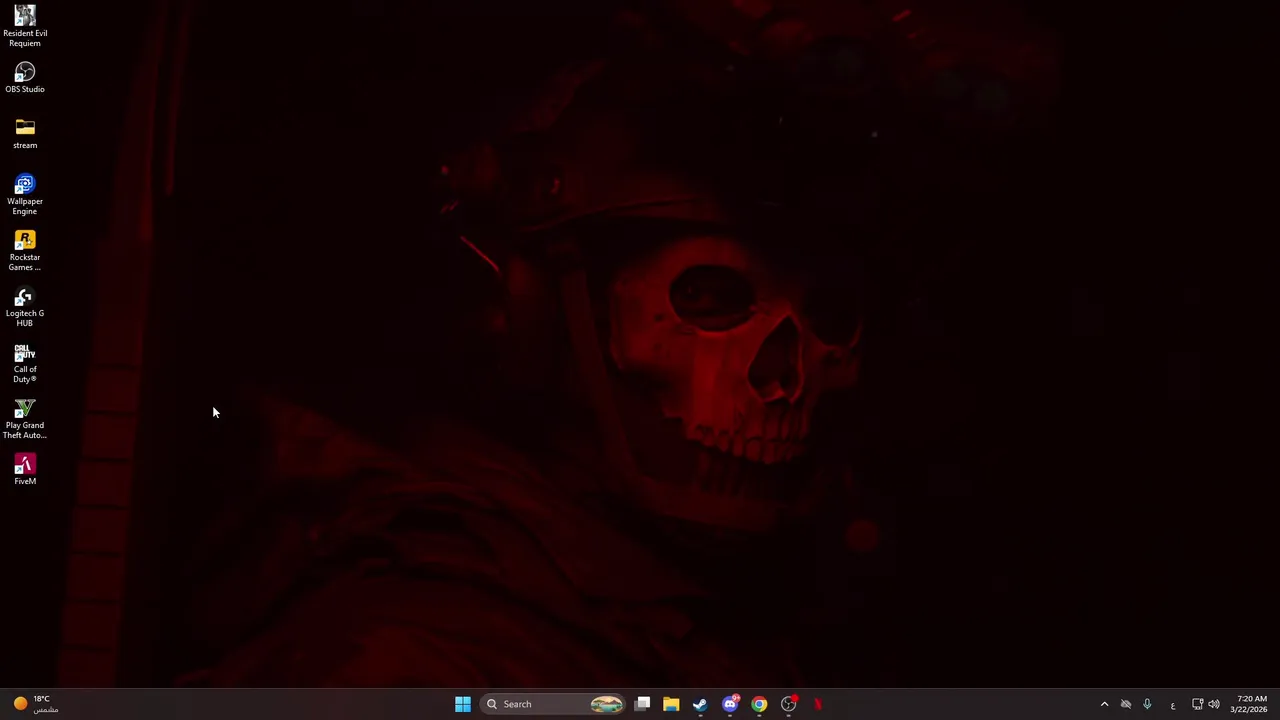
Task: Open Task View from the taskbar
Action: (x=643, y=704)
